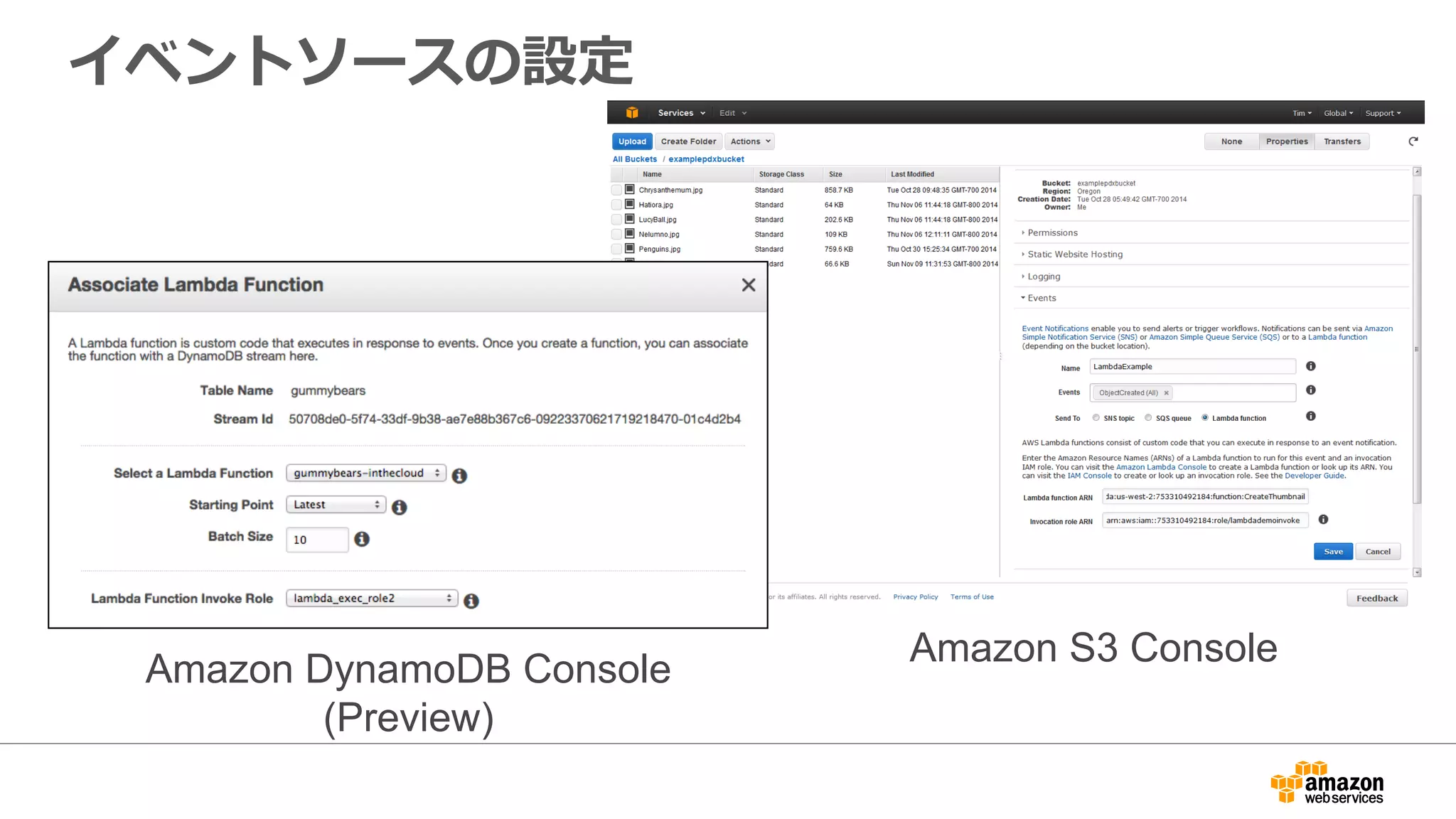Open the Actions dropdown
The width and height of the screenshot is (1456, 819).
coord(750,141)
